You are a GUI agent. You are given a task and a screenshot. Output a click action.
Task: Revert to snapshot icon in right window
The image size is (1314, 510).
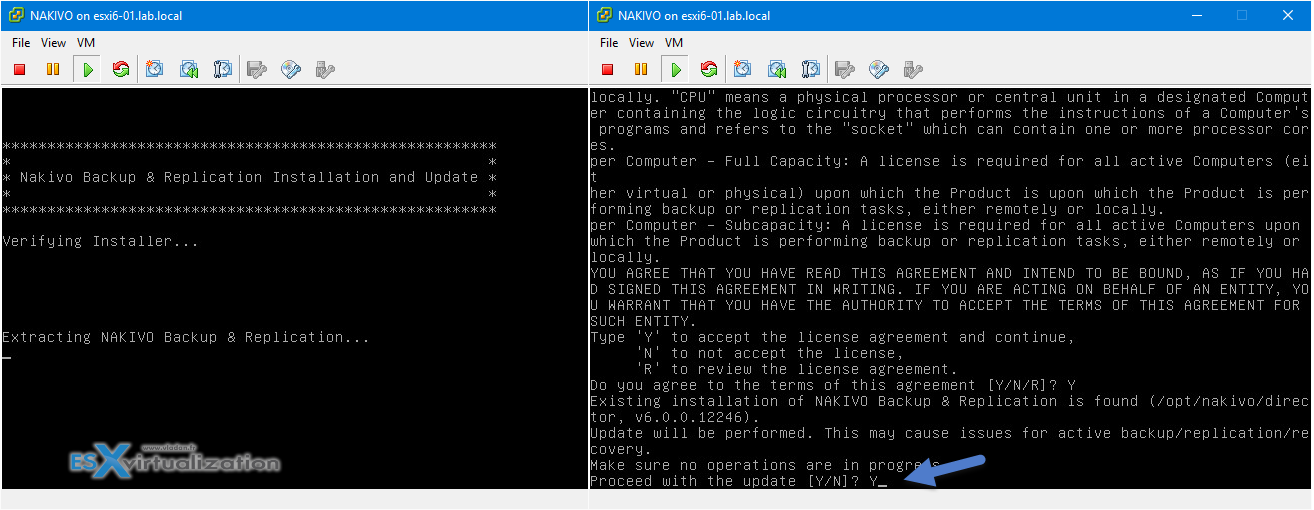pos(776,69)
